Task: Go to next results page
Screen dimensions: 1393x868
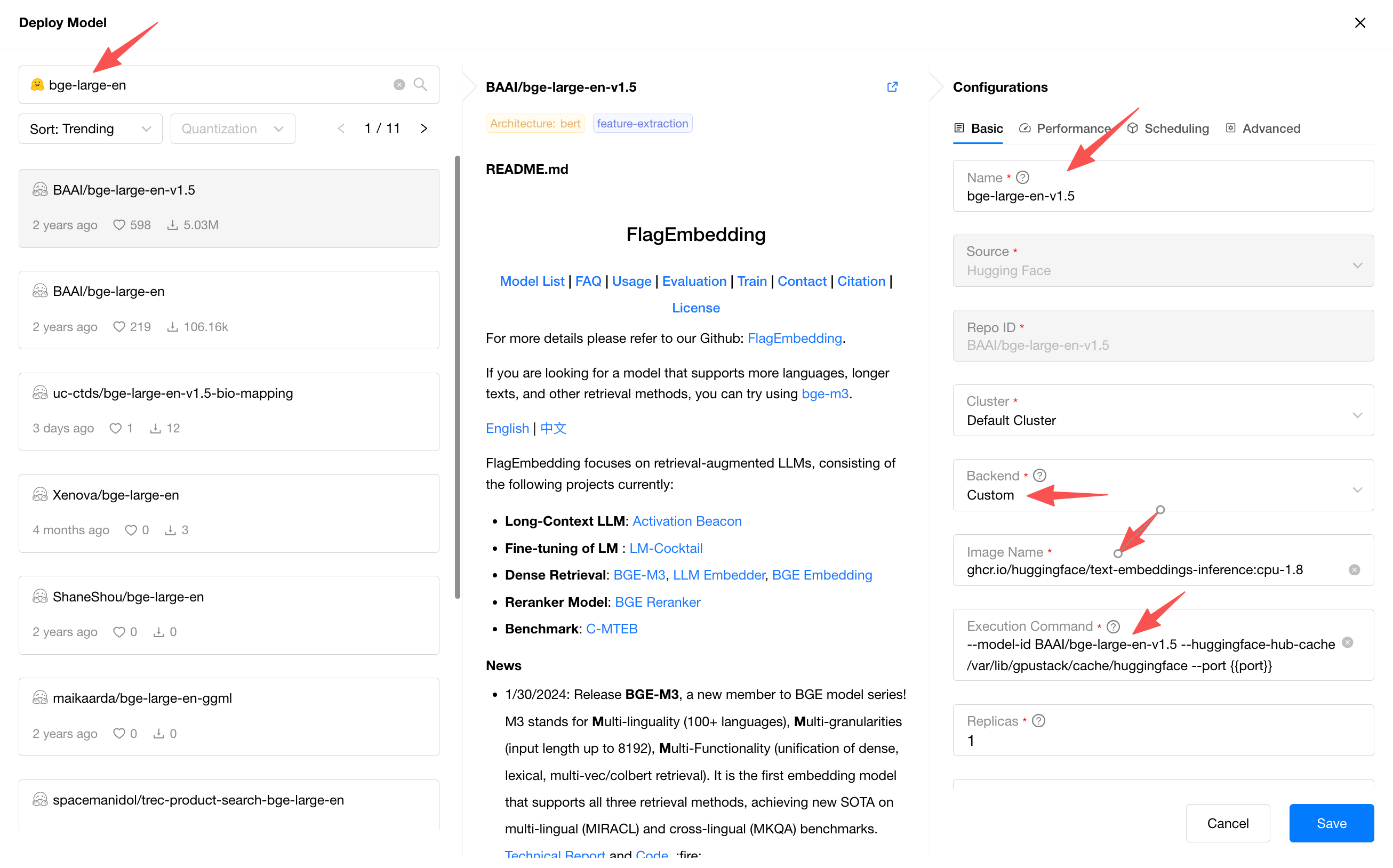Action: (x=425, y=128)
